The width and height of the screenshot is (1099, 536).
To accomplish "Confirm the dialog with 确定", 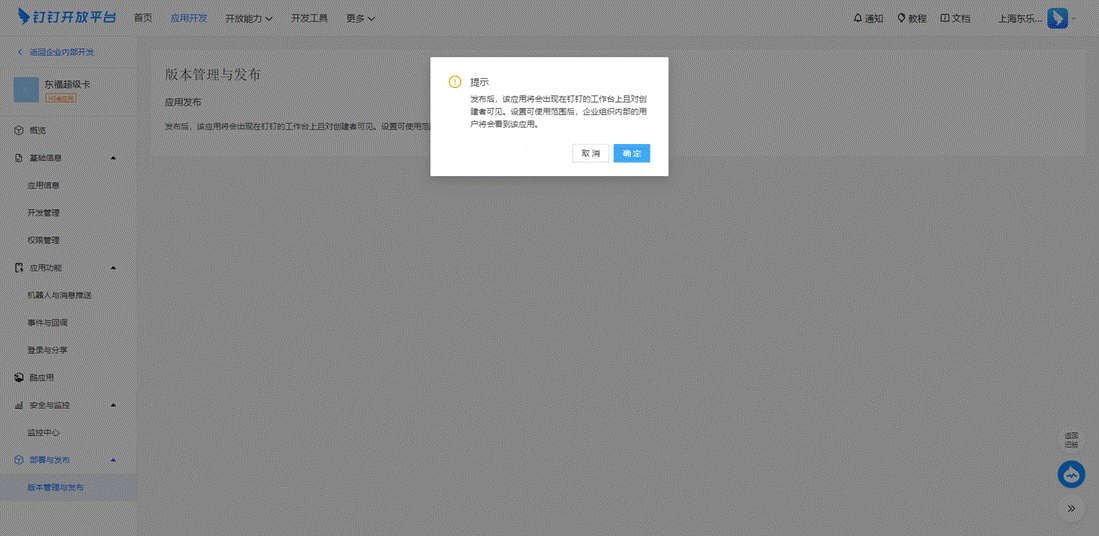I will pos(631,153).
